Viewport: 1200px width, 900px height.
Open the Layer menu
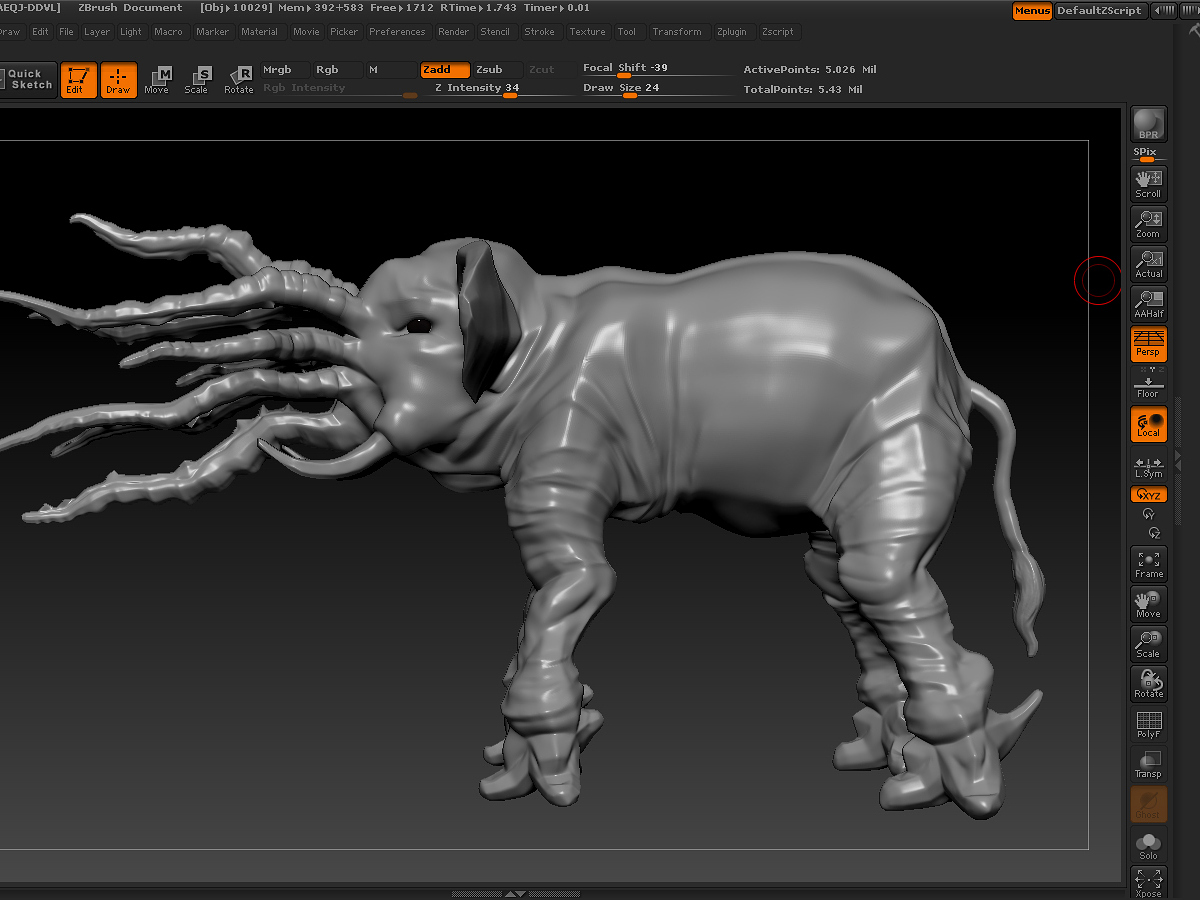(x=97, y=32)
